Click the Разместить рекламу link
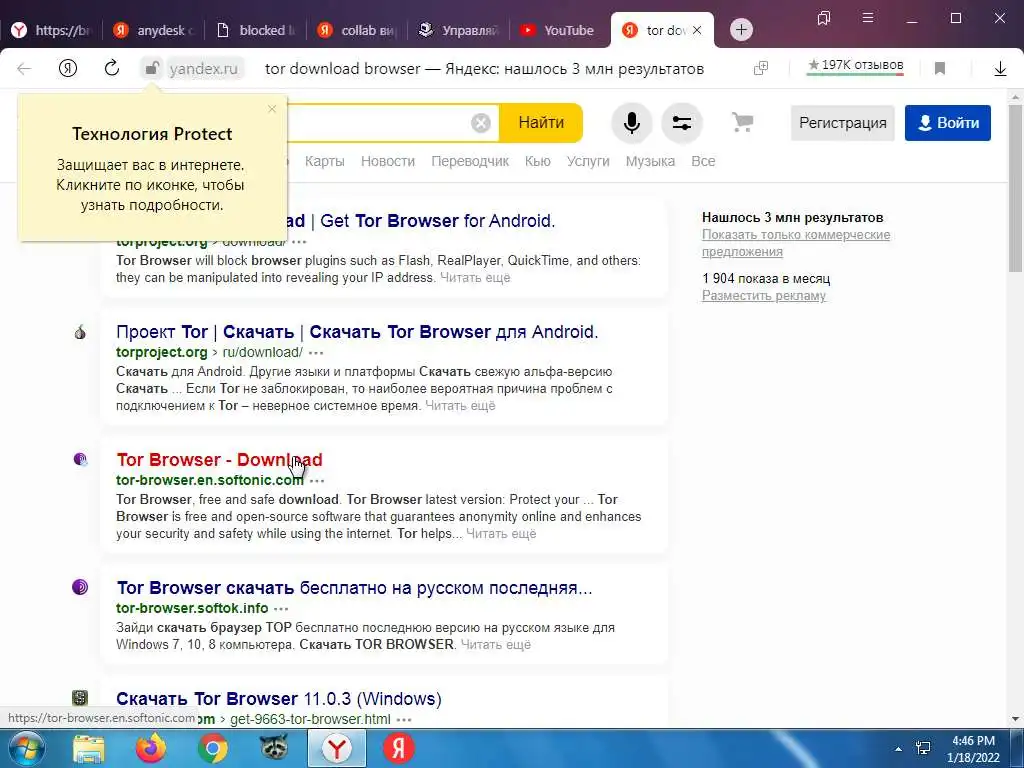This screenshot has height=768, width=1024. (x=764, y=296)
